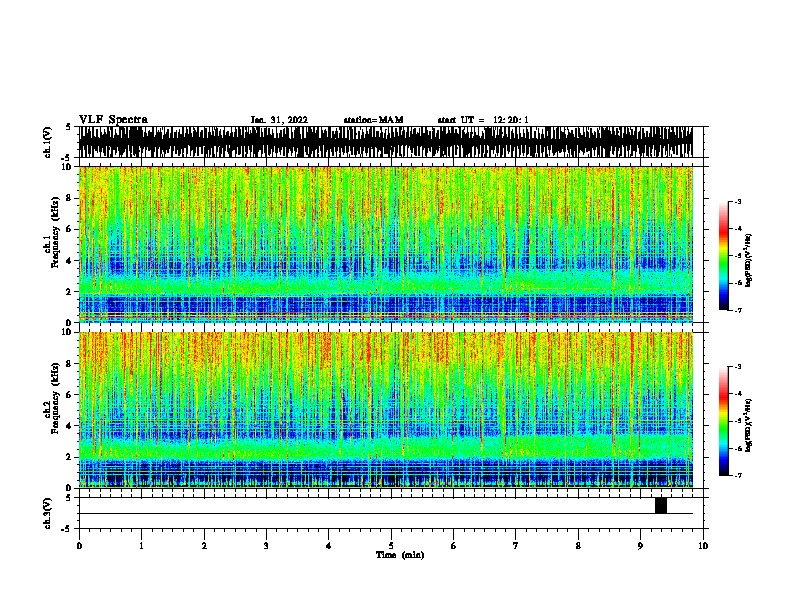The height and width of the screenshot is (612, 792).
Task: Click the "ch.3(V)" axis label
Action: [48, 513]
